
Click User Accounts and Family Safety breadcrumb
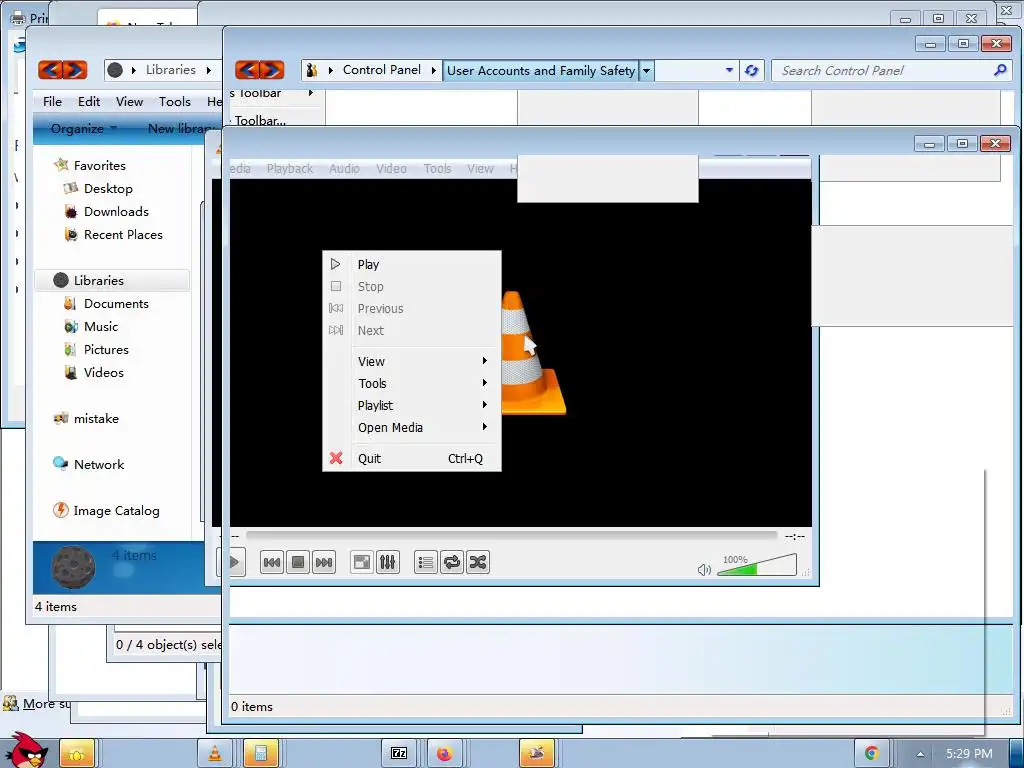click(541, 71)
